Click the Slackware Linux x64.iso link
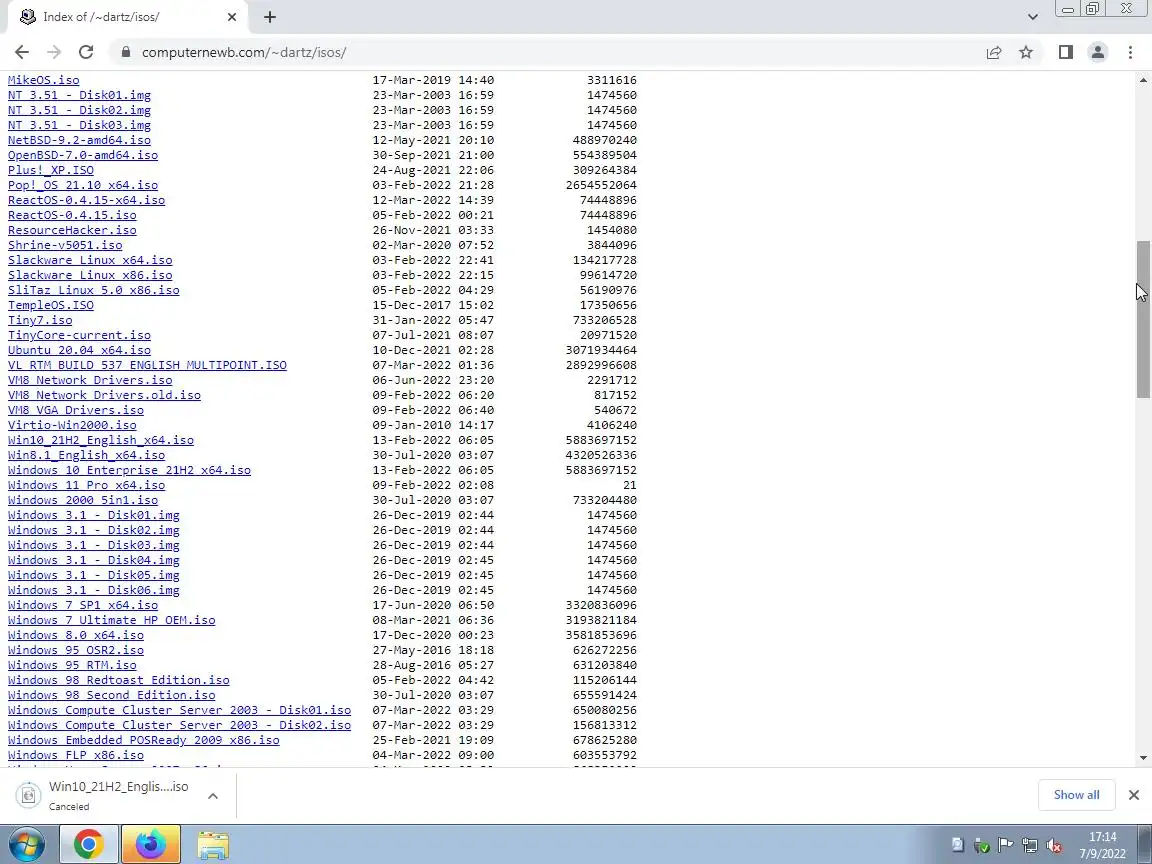Screen dimensions: 1152x864 [x=90, y=260]
